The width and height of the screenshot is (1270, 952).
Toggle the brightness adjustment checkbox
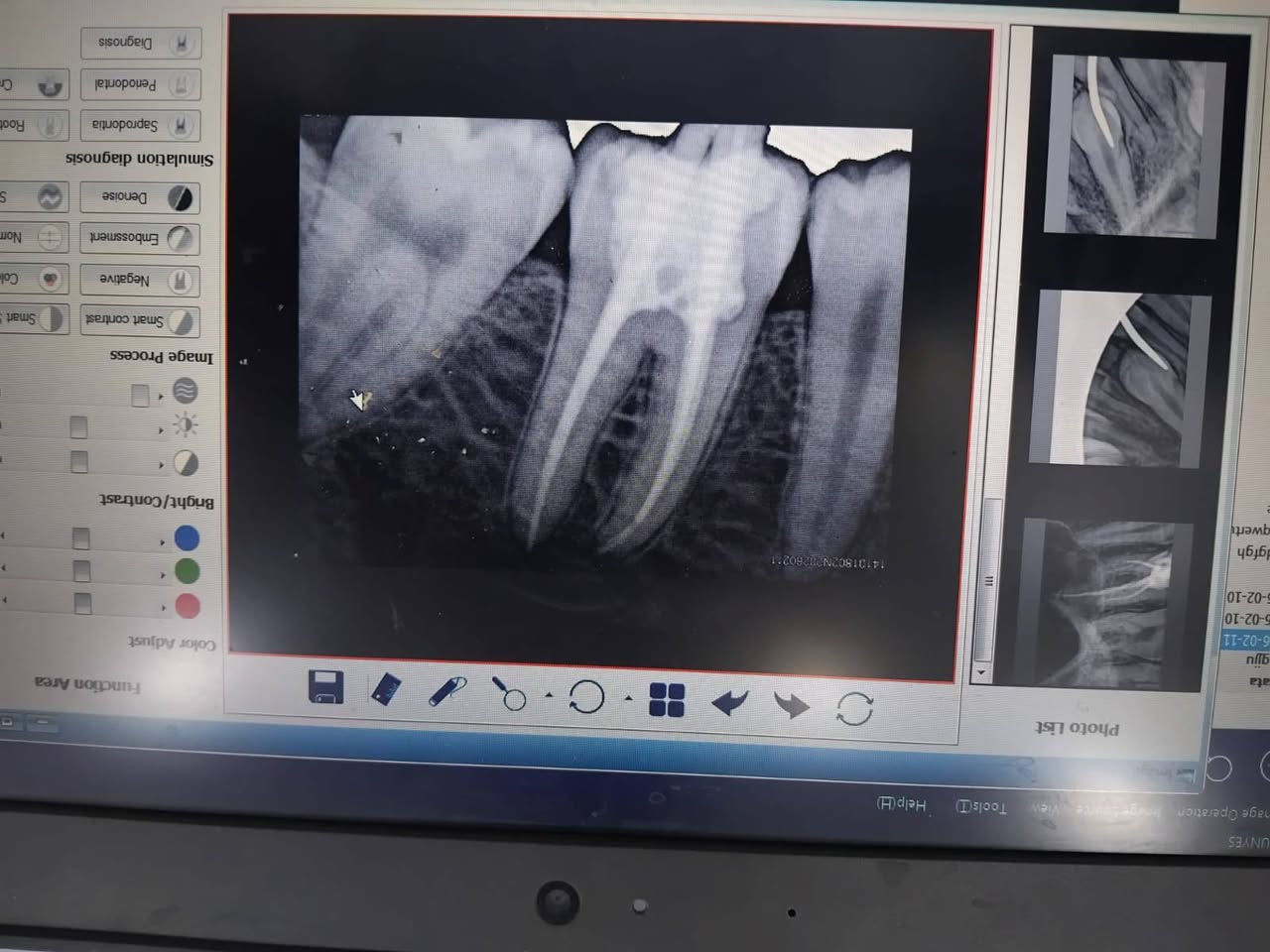[77, 425]
